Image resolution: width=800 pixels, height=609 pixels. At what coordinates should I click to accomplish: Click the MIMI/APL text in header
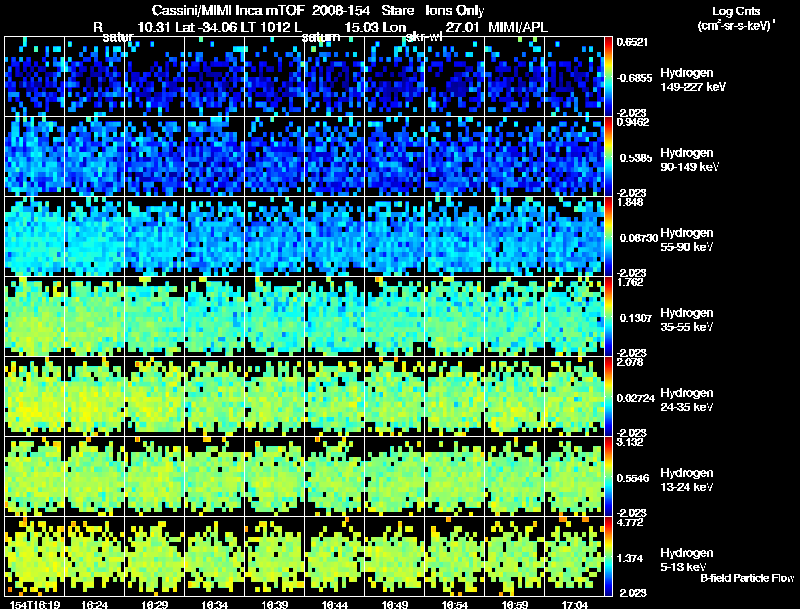(518, 27)
